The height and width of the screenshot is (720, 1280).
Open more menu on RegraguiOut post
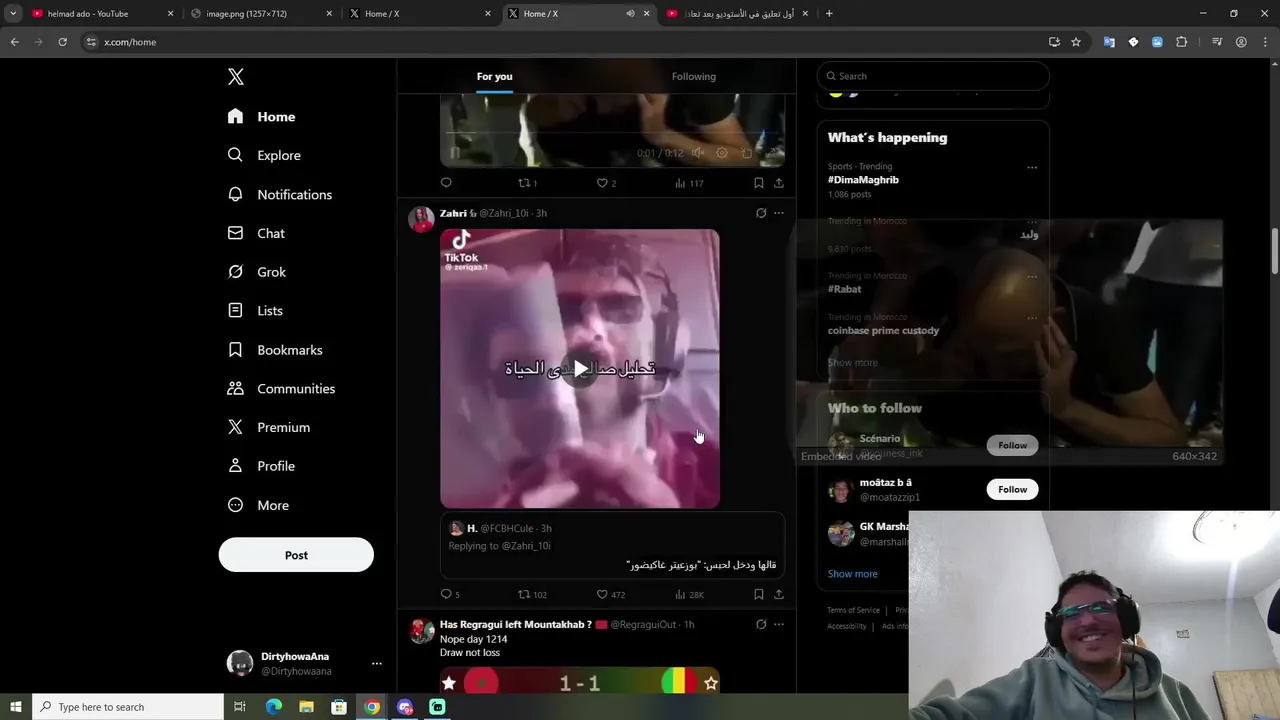(x=779, y=624)
